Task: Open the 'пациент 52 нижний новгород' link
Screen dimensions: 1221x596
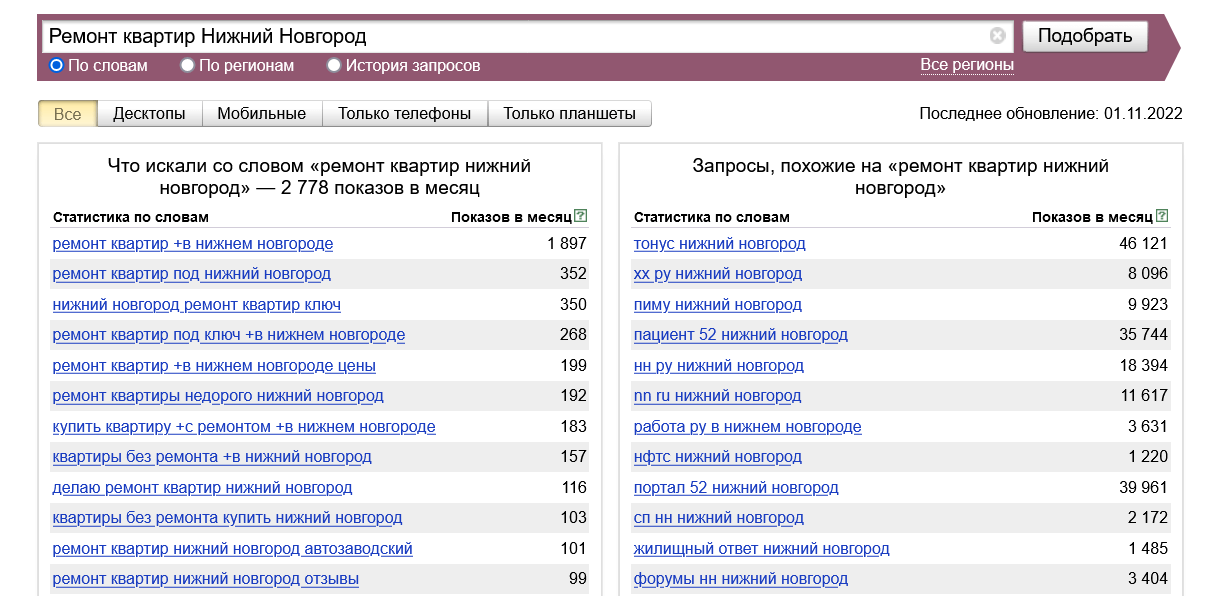Action: click(740, 335)
